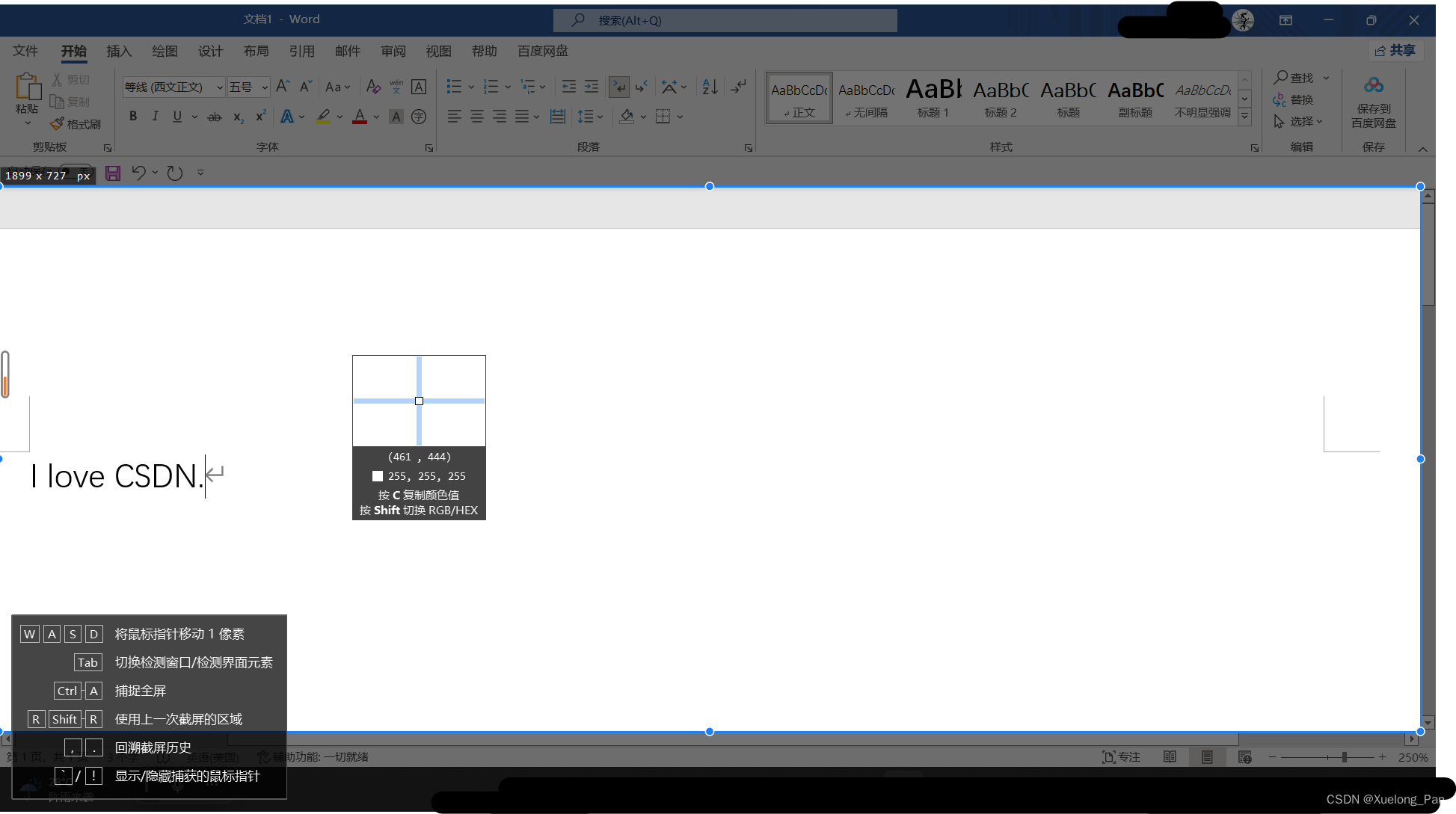Expand the bullet list dropdown arrow
This screenshot has width=1456, height=814.
point(471,87)
